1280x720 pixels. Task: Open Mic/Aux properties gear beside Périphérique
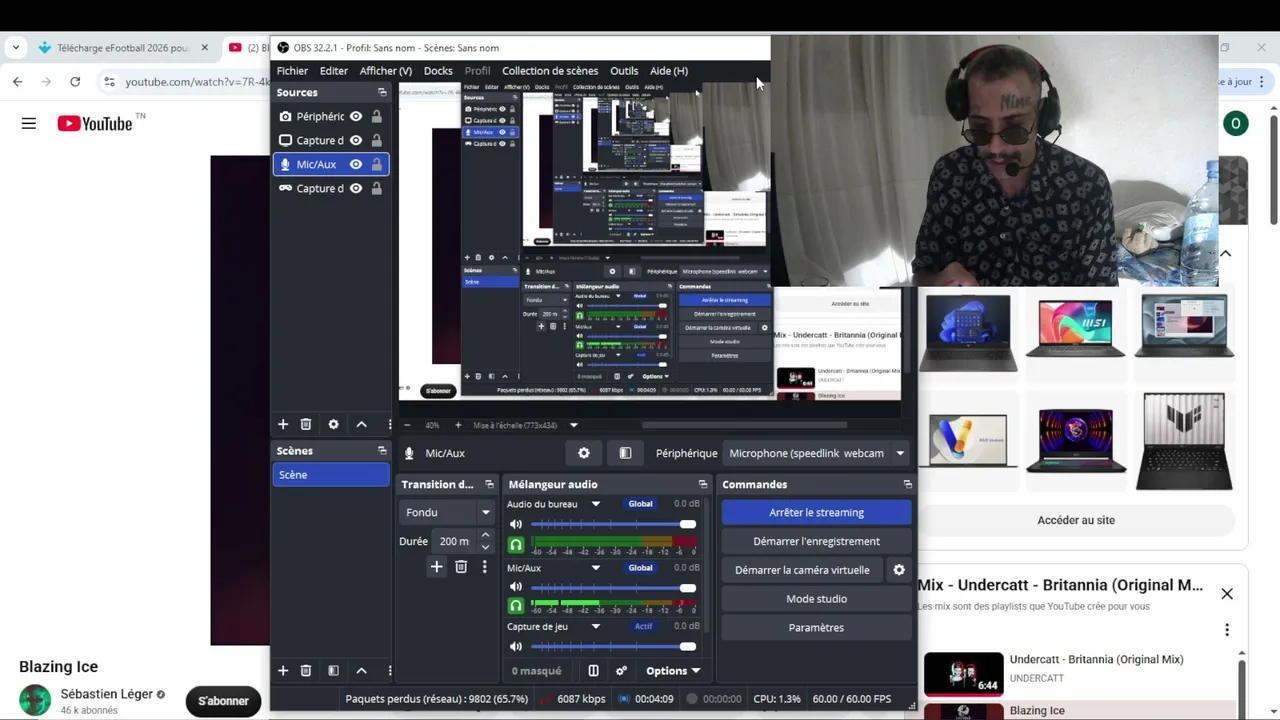(x=584, y=453)
